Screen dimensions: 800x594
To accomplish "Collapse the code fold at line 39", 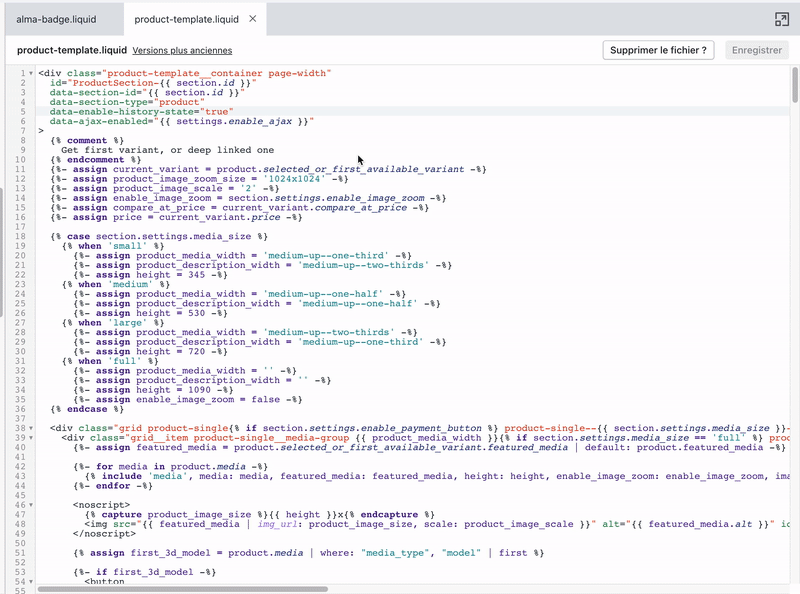I will pyautogui.click(x=31, y=438).
